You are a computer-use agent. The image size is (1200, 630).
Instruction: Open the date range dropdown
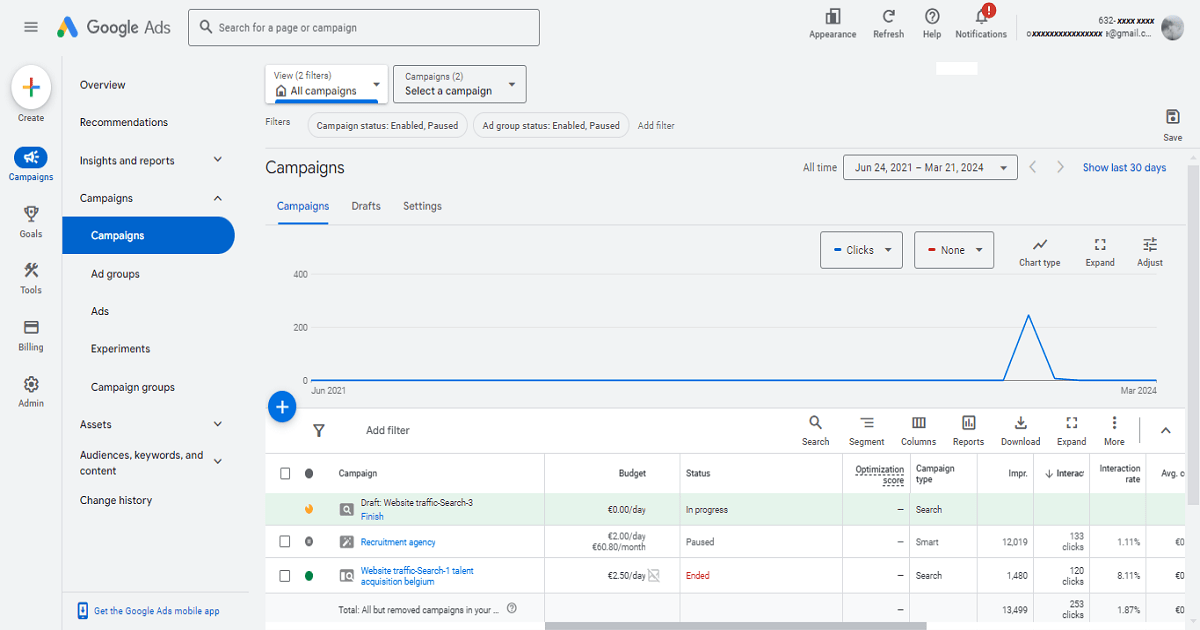tap(930, 168)
